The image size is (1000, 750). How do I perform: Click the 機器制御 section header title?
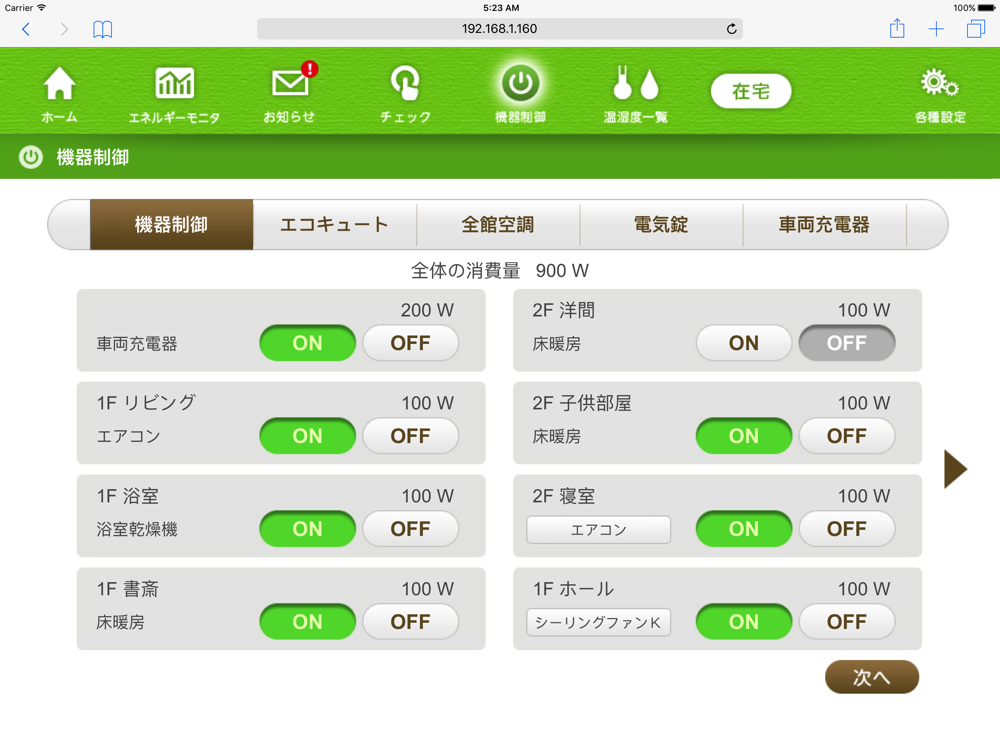(x=93, y=157)
